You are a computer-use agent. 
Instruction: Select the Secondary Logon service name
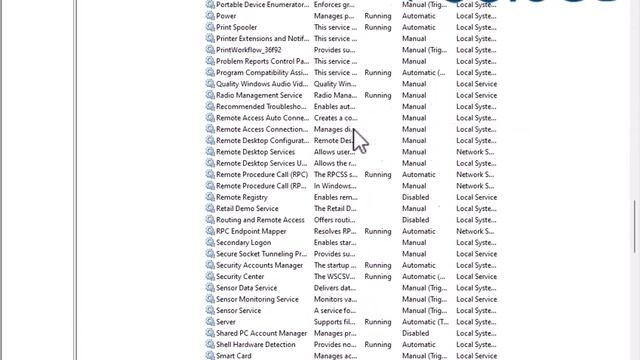click(243, 242)
